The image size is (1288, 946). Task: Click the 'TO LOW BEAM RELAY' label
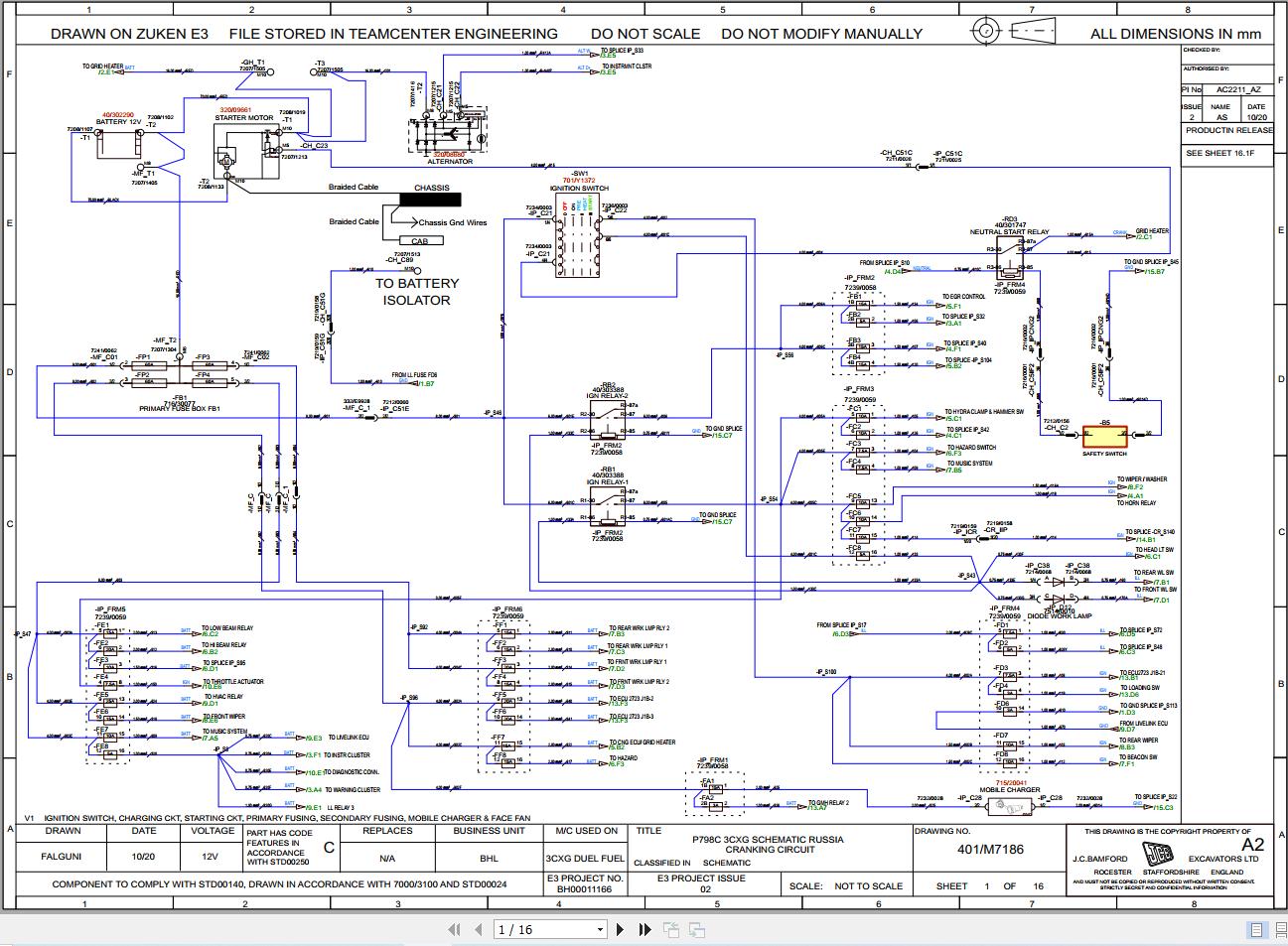point(227,628)
